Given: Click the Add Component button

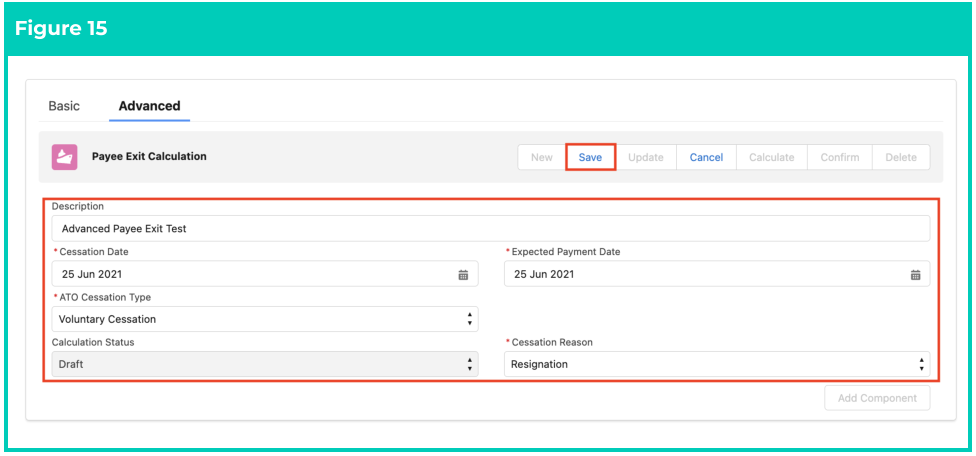Looking at the screenshot, I should tap(877, 398).
